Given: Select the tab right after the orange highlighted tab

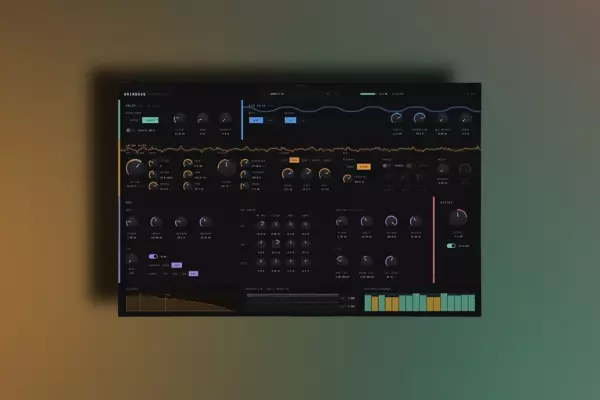Looking at the screenshot, I should click(305, 160).
